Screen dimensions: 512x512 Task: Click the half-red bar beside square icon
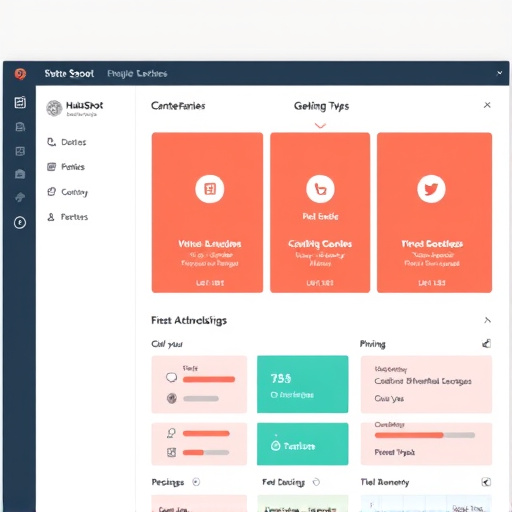(206, 452)
